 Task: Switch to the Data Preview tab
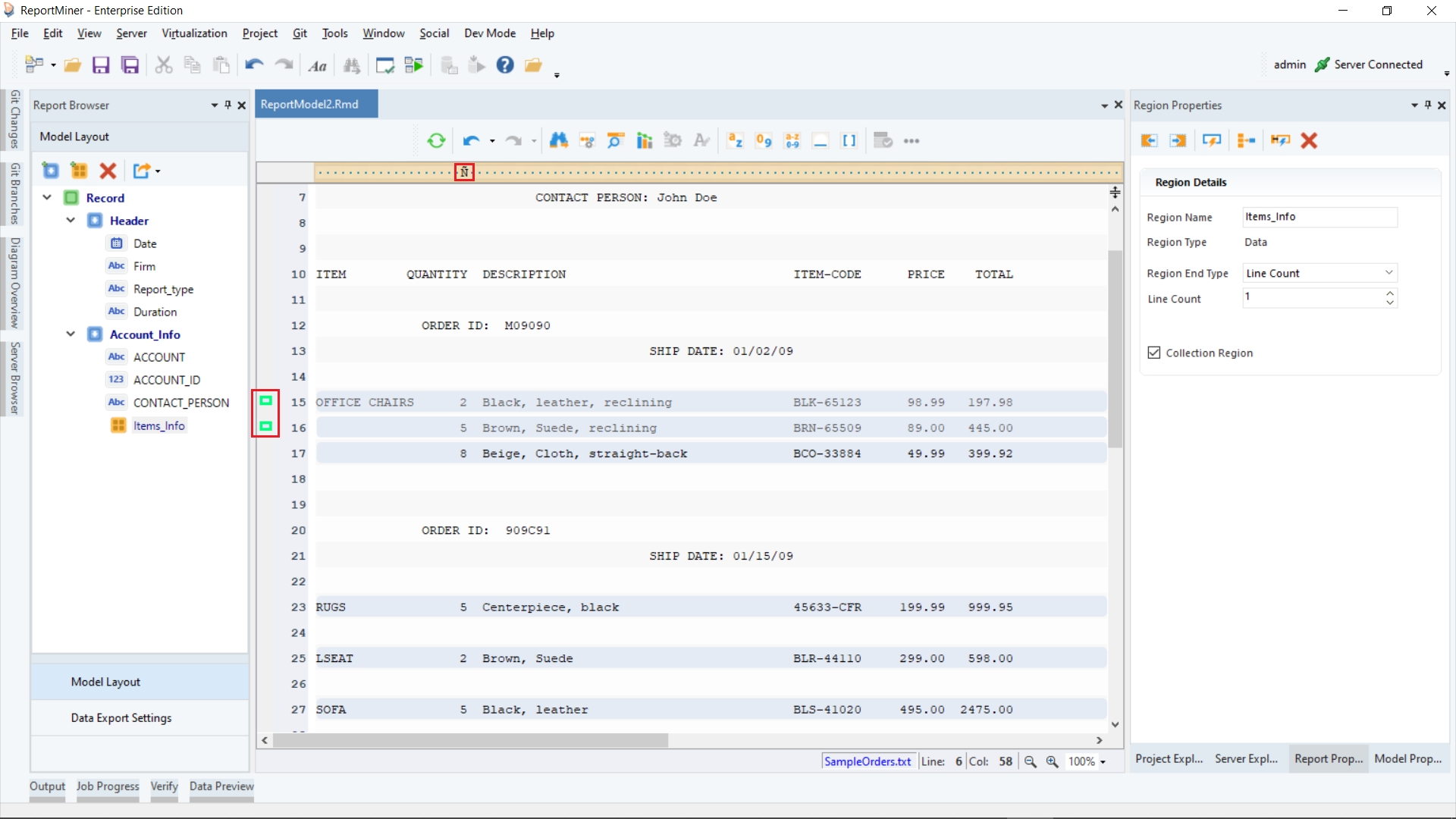pyautogui.click(x=221, y=786)
